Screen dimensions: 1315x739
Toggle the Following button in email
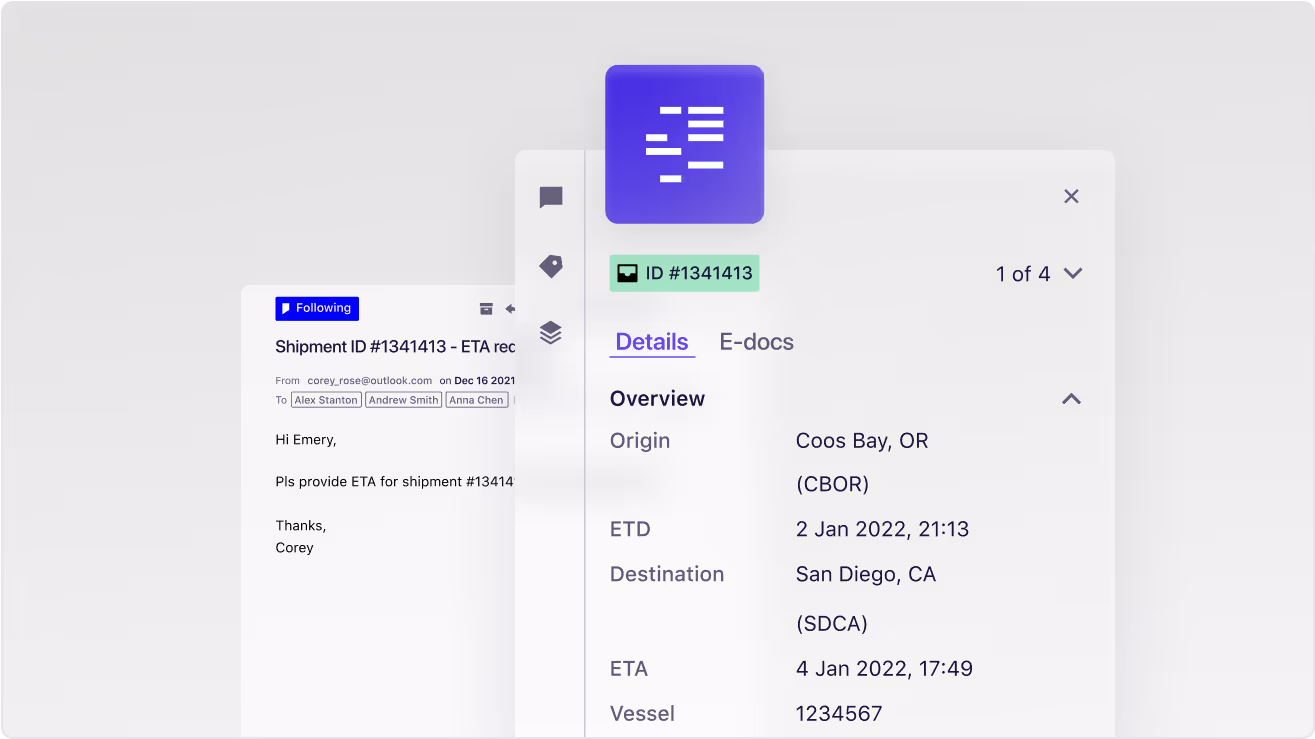pyautogui.click(x=317, y=308)
